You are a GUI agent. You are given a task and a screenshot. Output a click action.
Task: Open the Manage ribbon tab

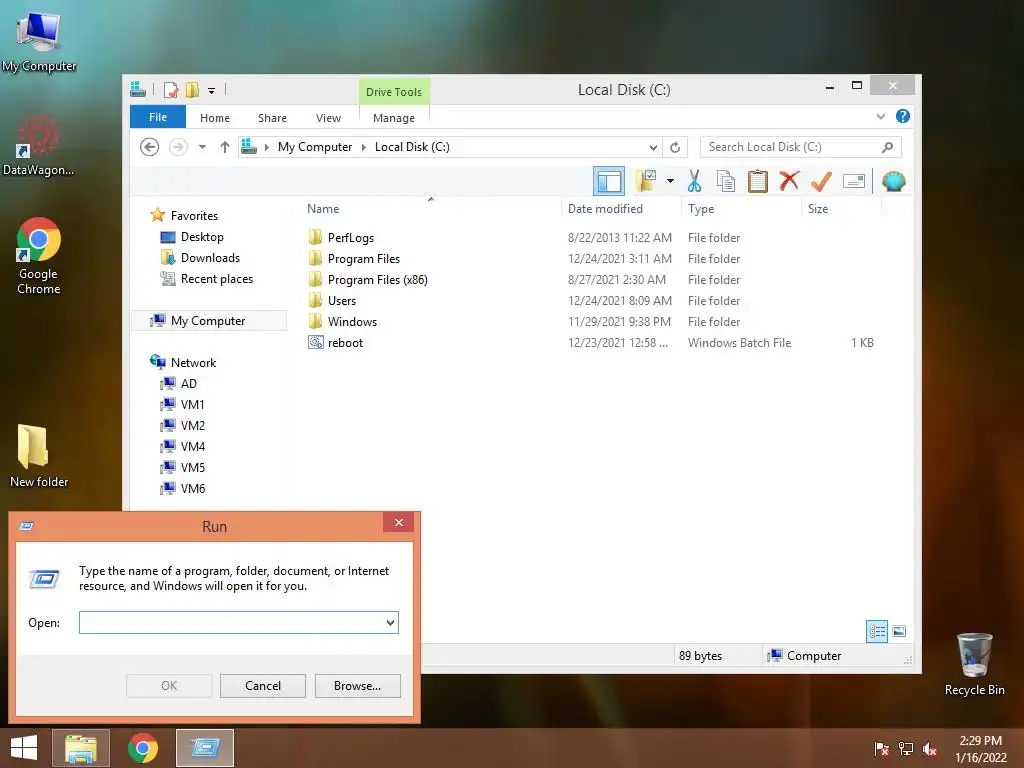pos(394,118)
